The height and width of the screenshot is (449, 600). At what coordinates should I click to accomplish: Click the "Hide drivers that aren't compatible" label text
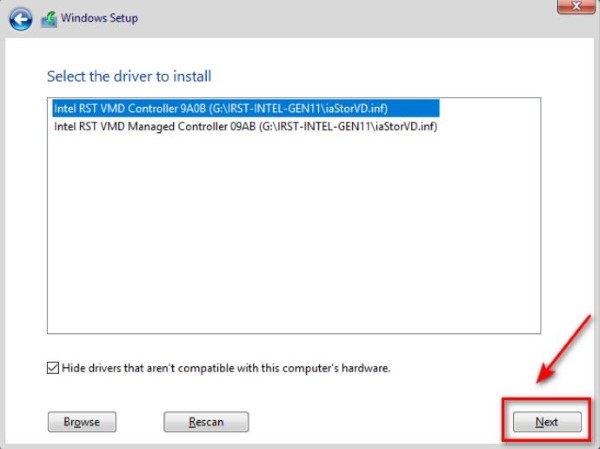226,368
